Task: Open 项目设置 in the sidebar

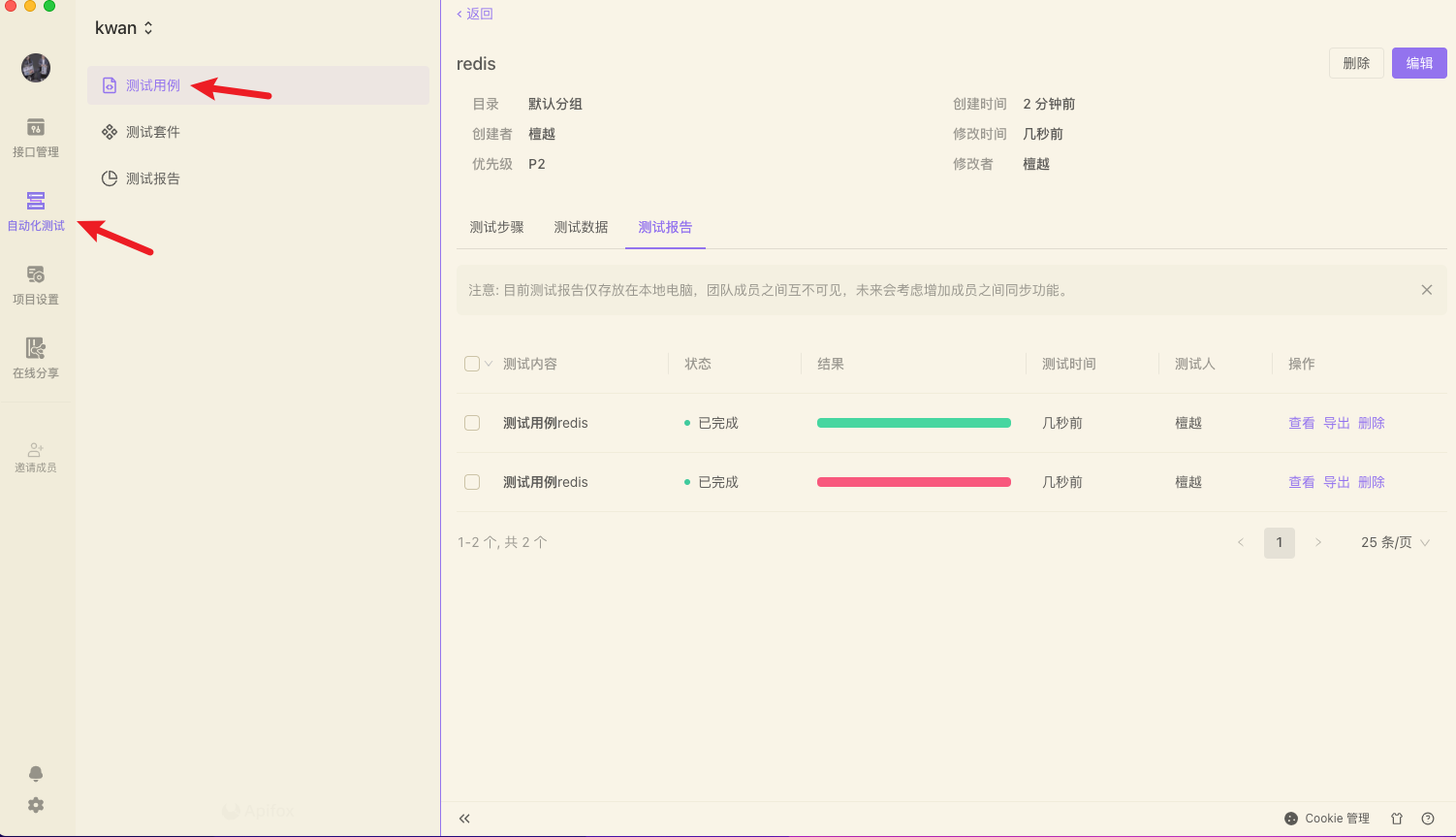Action: (x=36, y=285)
